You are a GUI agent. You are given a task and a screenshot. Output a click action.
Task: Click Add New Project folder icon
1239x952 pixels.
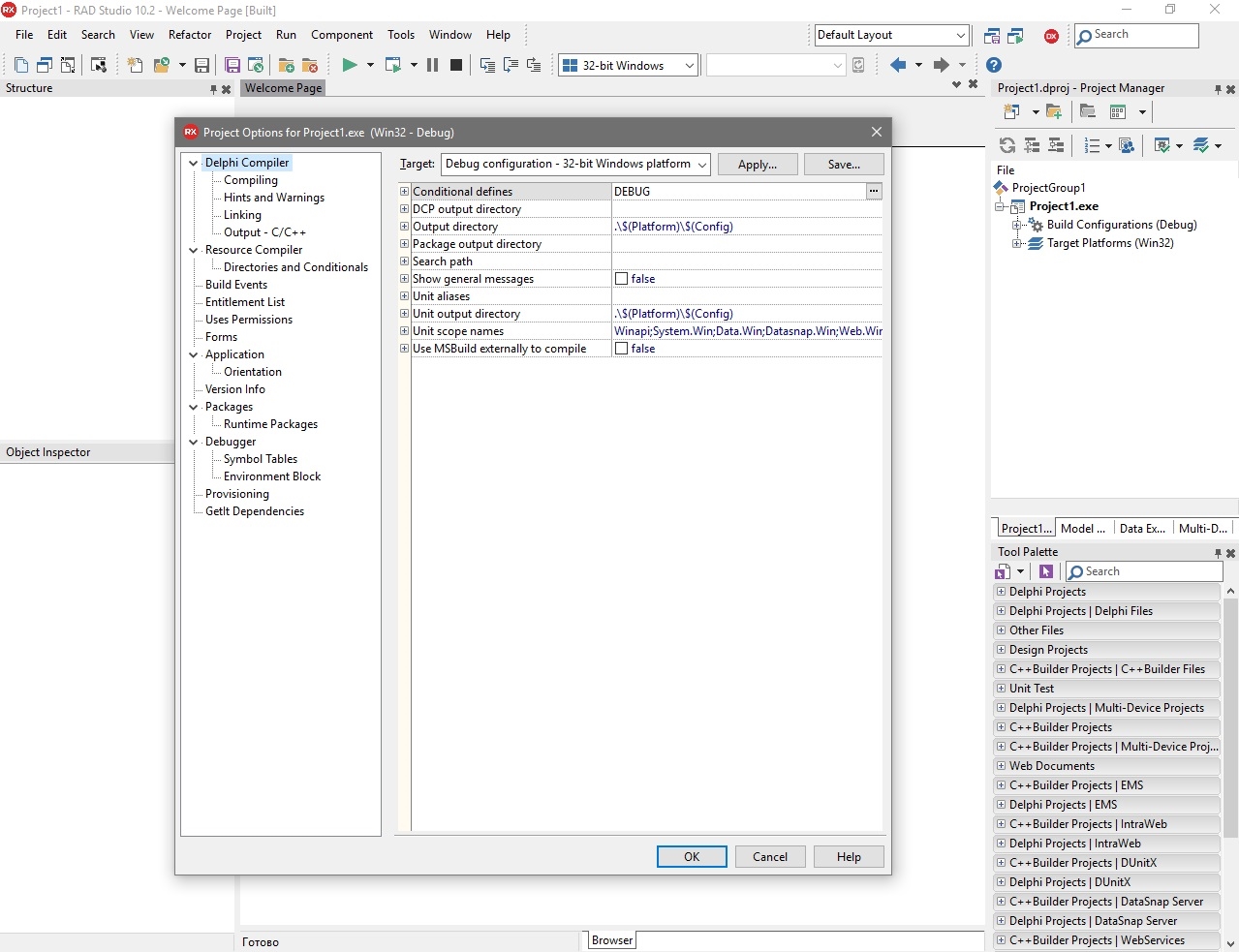pos(1054,111)
